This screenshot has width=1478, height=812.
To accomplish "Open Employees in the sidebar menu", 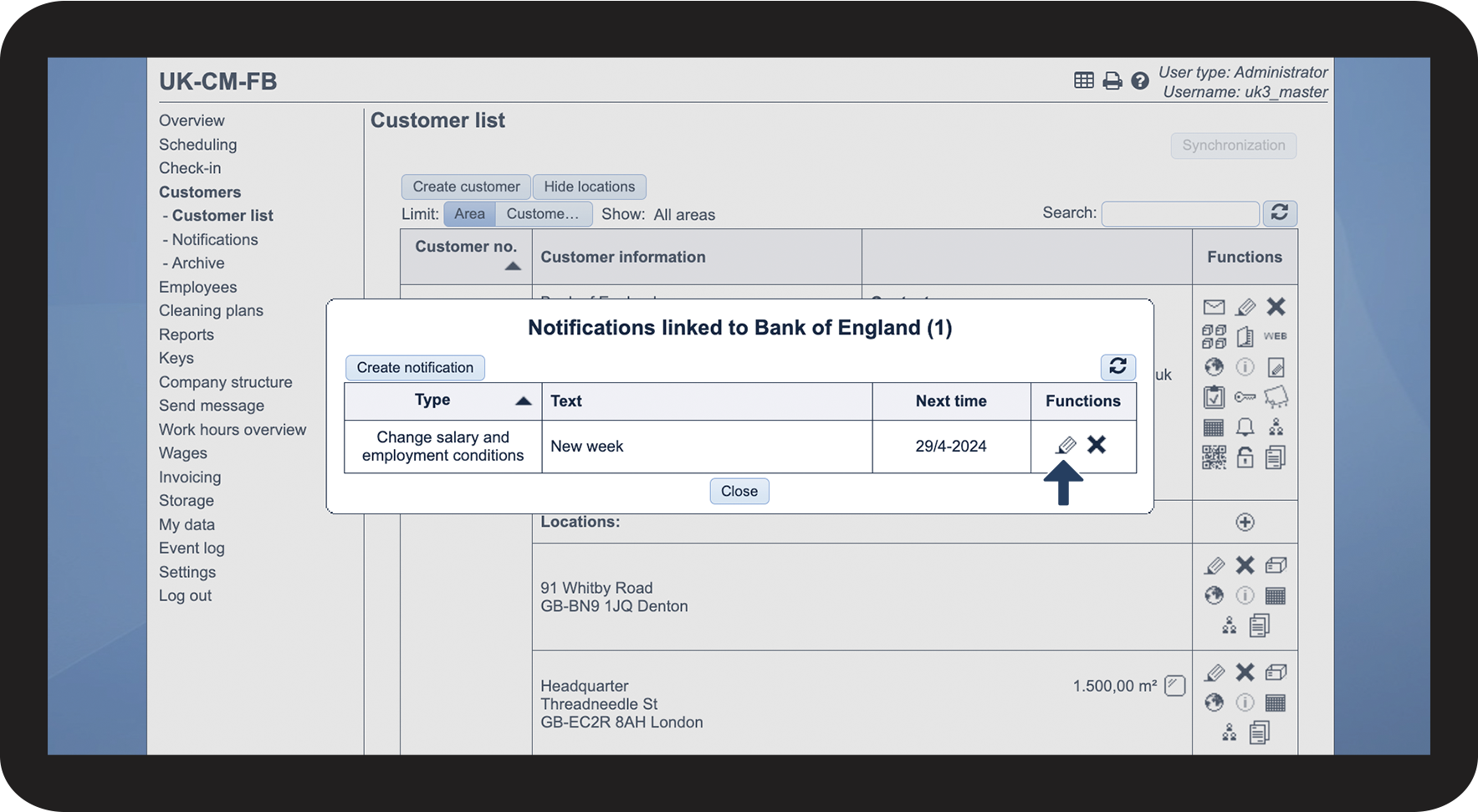I will [x=198, y=287].
